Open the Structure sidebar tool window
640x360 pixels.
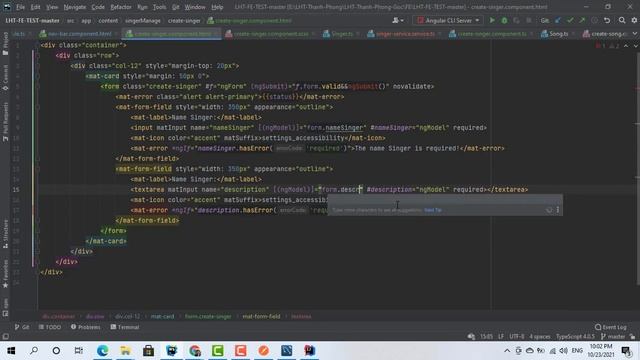(5, 234)
